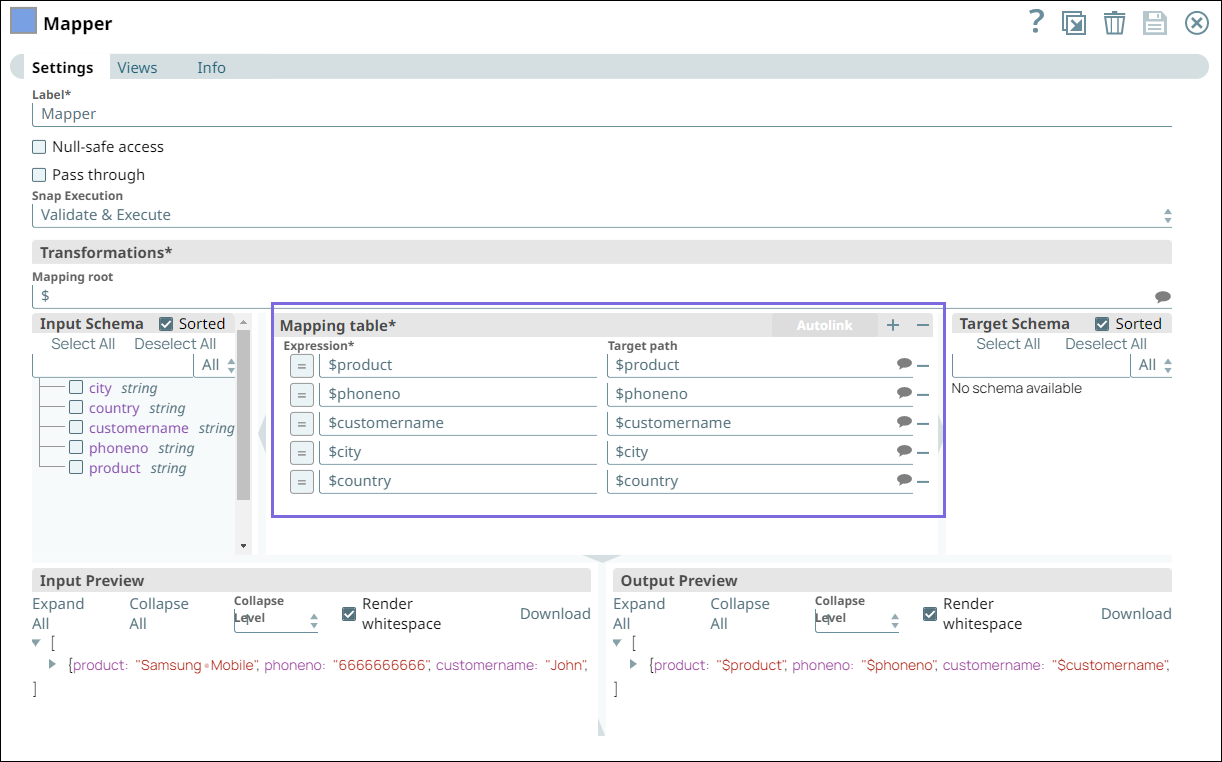The width and height of the screenshot is (1222, 762).
Task: Click Deselect All in Target Schema
Action: (1106, 344)
